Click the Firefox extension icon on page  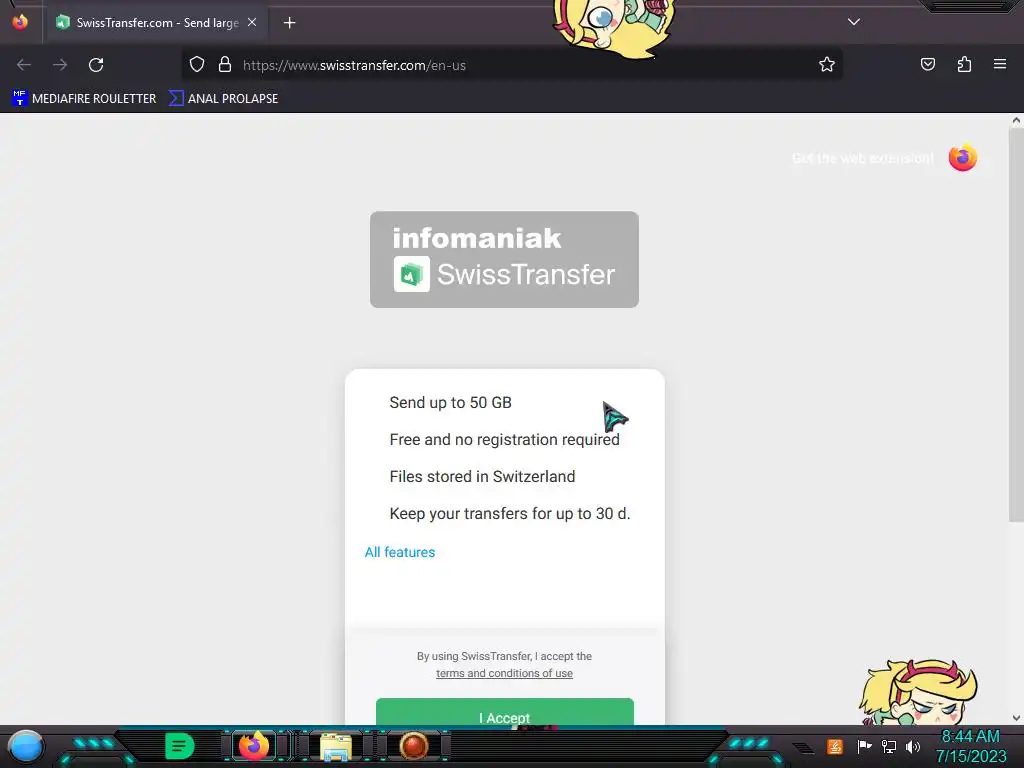pos(963,157)
